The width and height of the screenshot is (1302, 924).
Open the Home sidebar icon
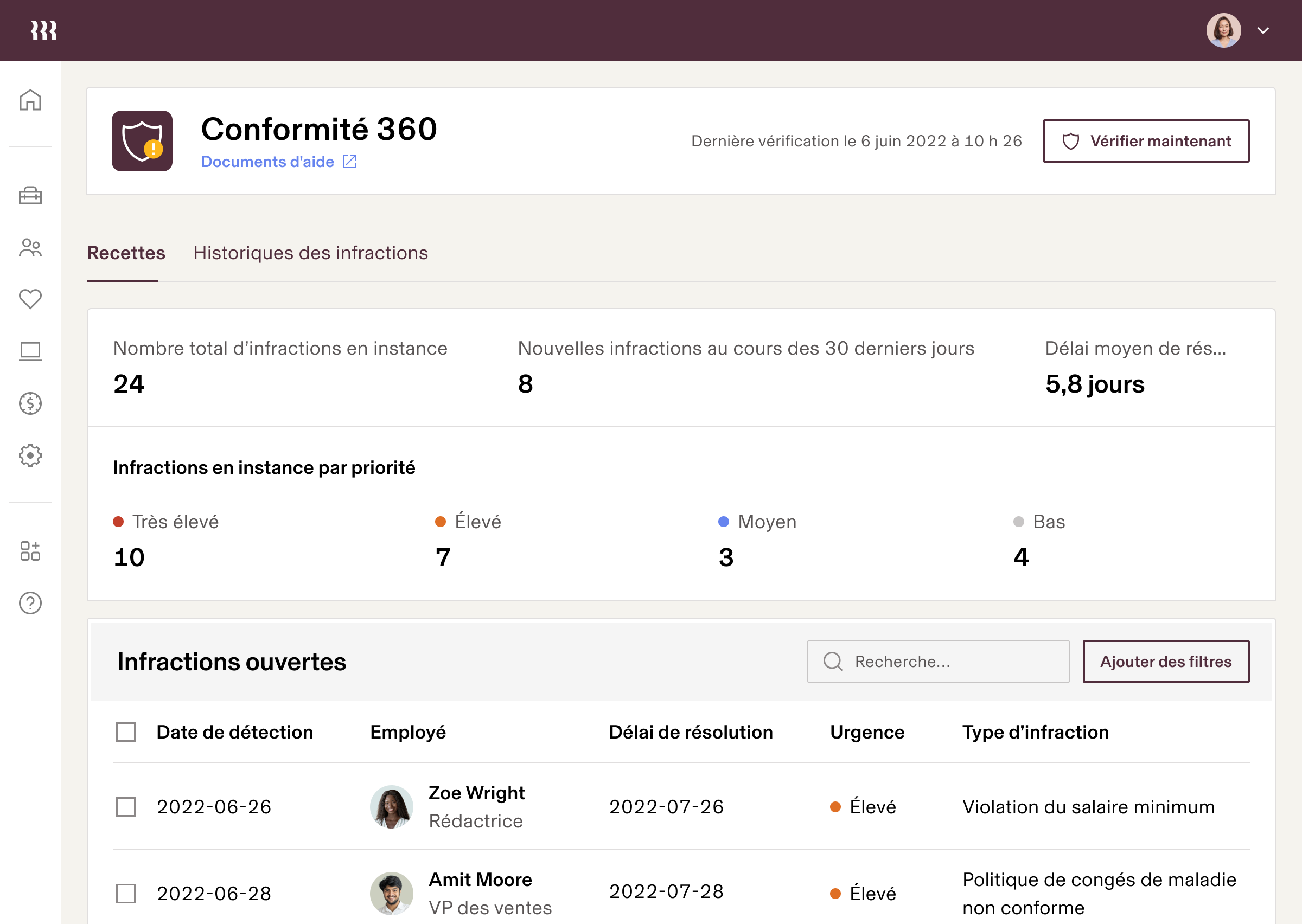(x=30, y=100)
